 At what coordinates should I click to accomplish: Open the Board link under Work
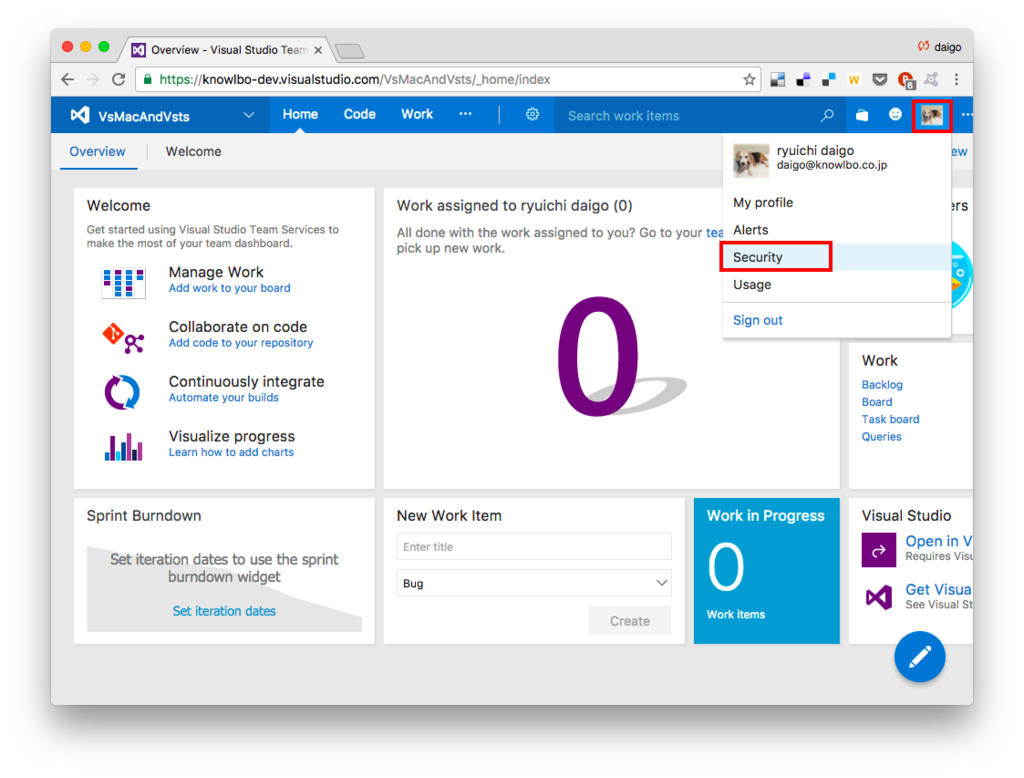pyautogui.click(x=876, y=402)
